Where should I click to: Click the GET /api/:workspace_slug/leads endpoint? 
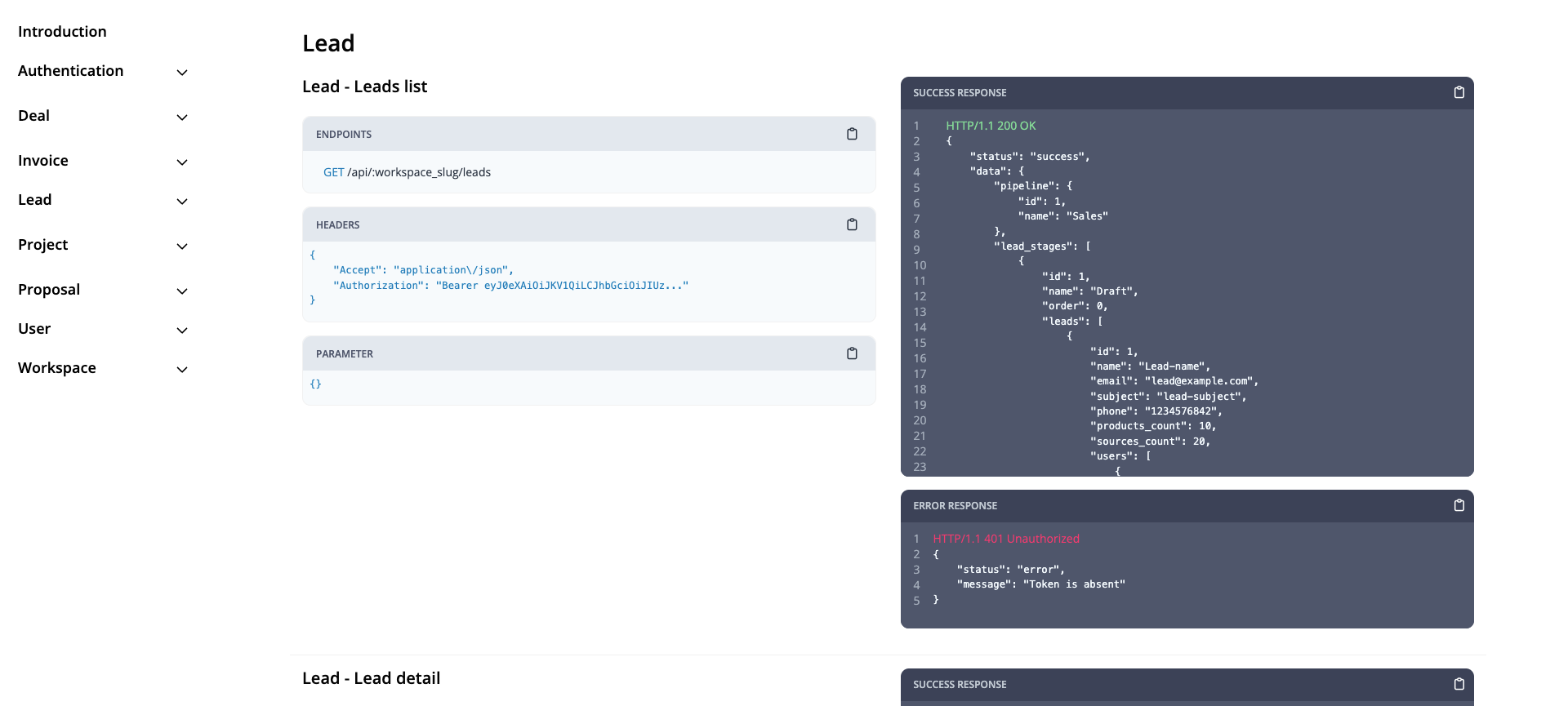pos(407,172)
